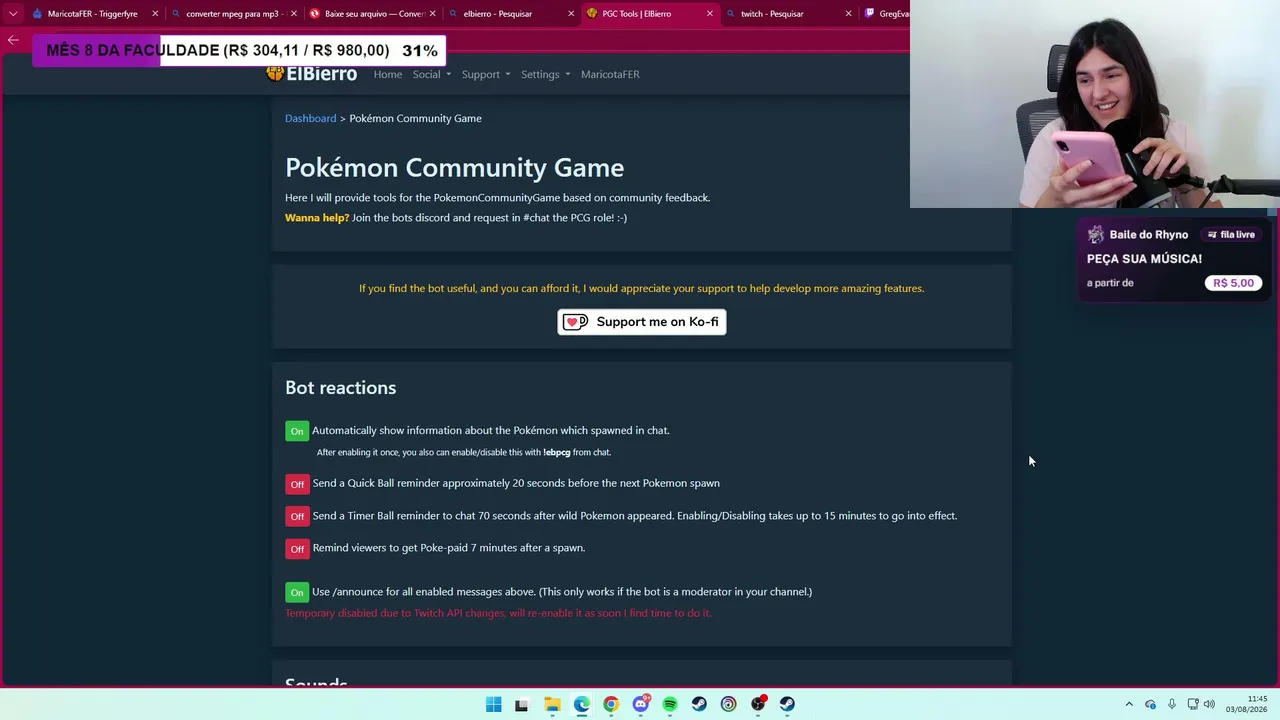The image size is (1280, 720).
Task: Click the Bot reactions section heading
Action: [x=341, y=387]
